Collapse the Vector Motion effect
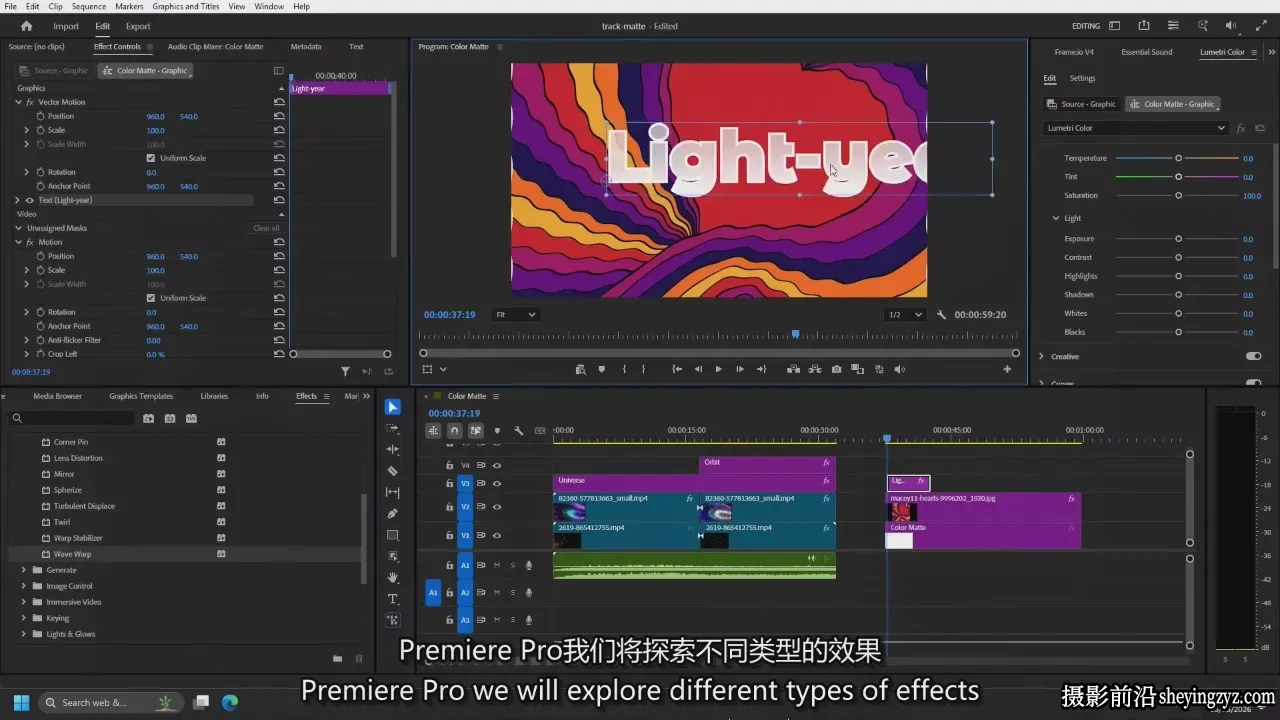The width and height of the screenshot is (1280, 720). 18,102
